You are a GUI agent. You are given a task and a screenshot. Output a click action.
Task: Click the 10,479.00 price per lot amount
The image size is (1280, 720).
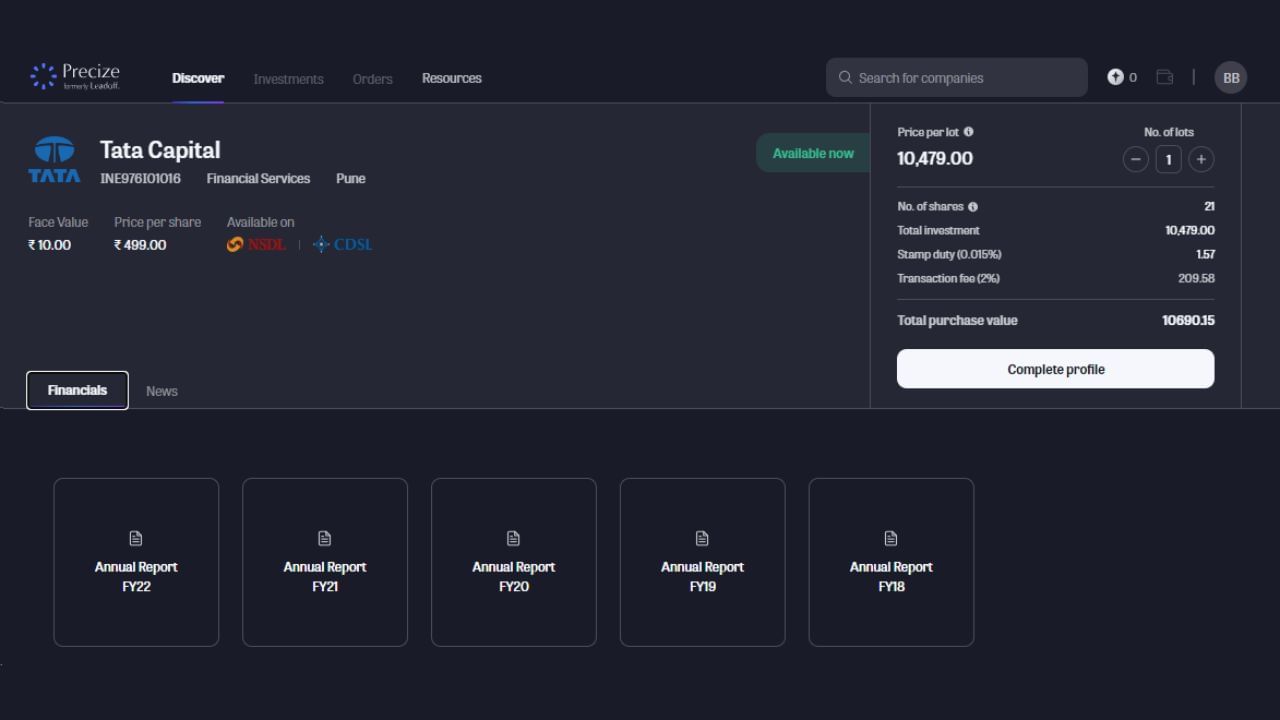click(x=935, y=158)
